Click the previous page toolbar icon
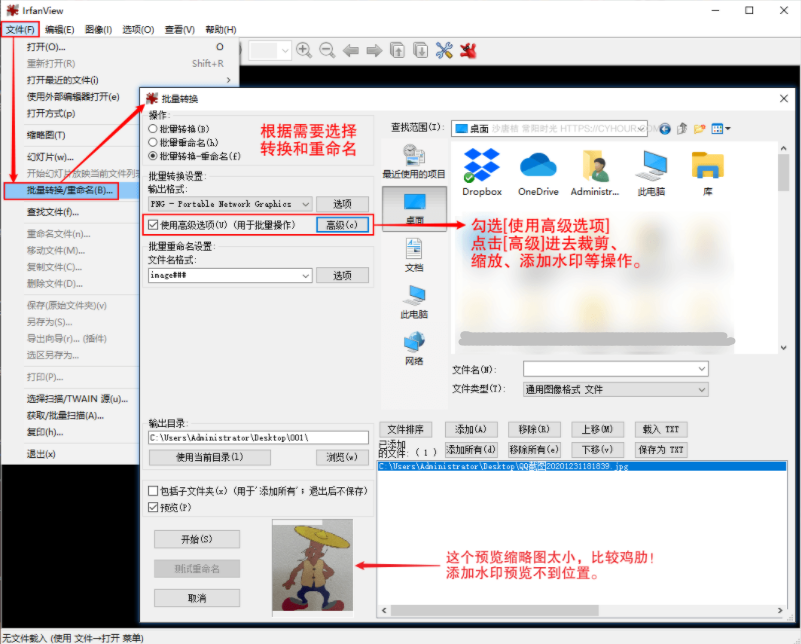This screenshot has width=801, height=644. [397, 50]
